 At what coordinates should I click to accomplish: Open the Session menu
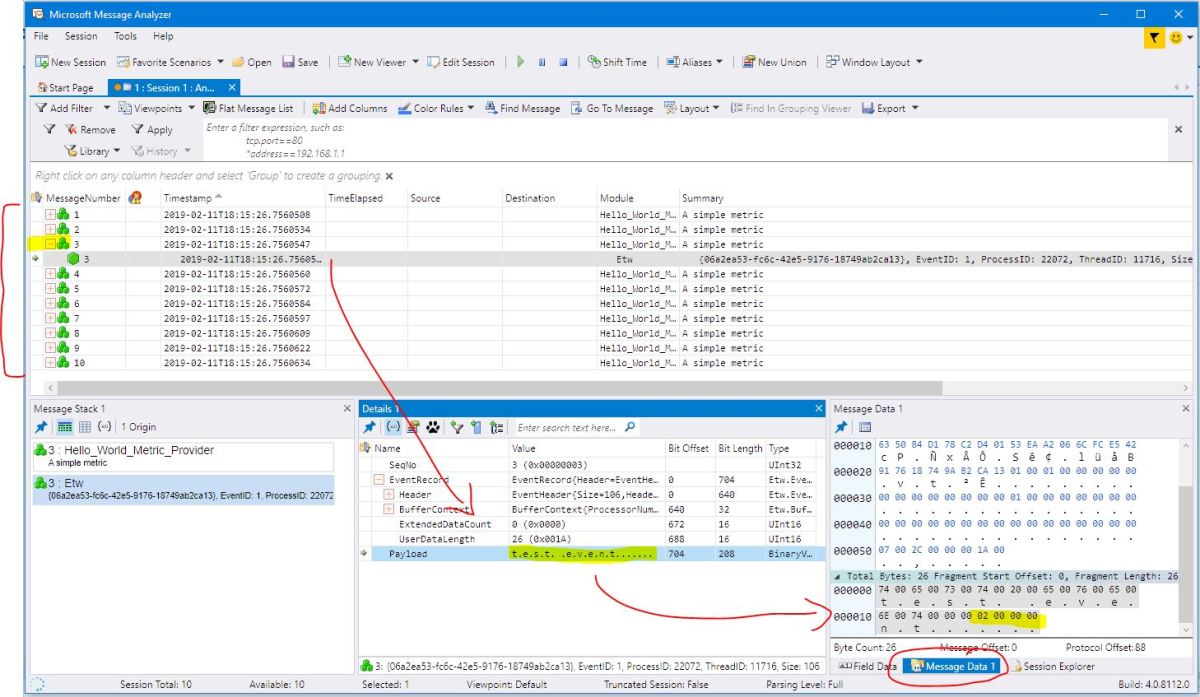[x=81, y=37]
